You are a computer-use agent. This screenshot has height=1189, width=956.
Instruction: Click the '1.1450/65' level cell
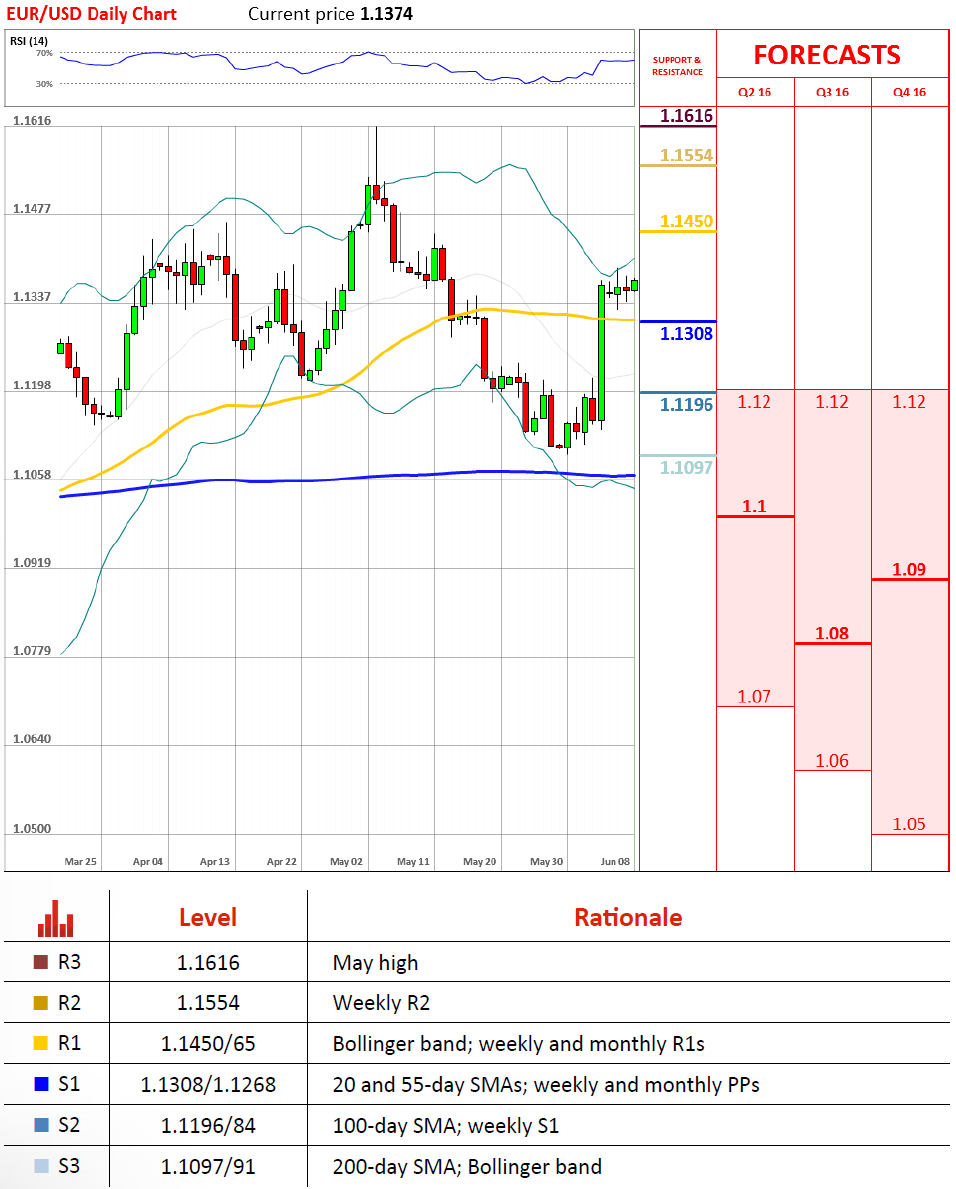tap(208, 1044)
